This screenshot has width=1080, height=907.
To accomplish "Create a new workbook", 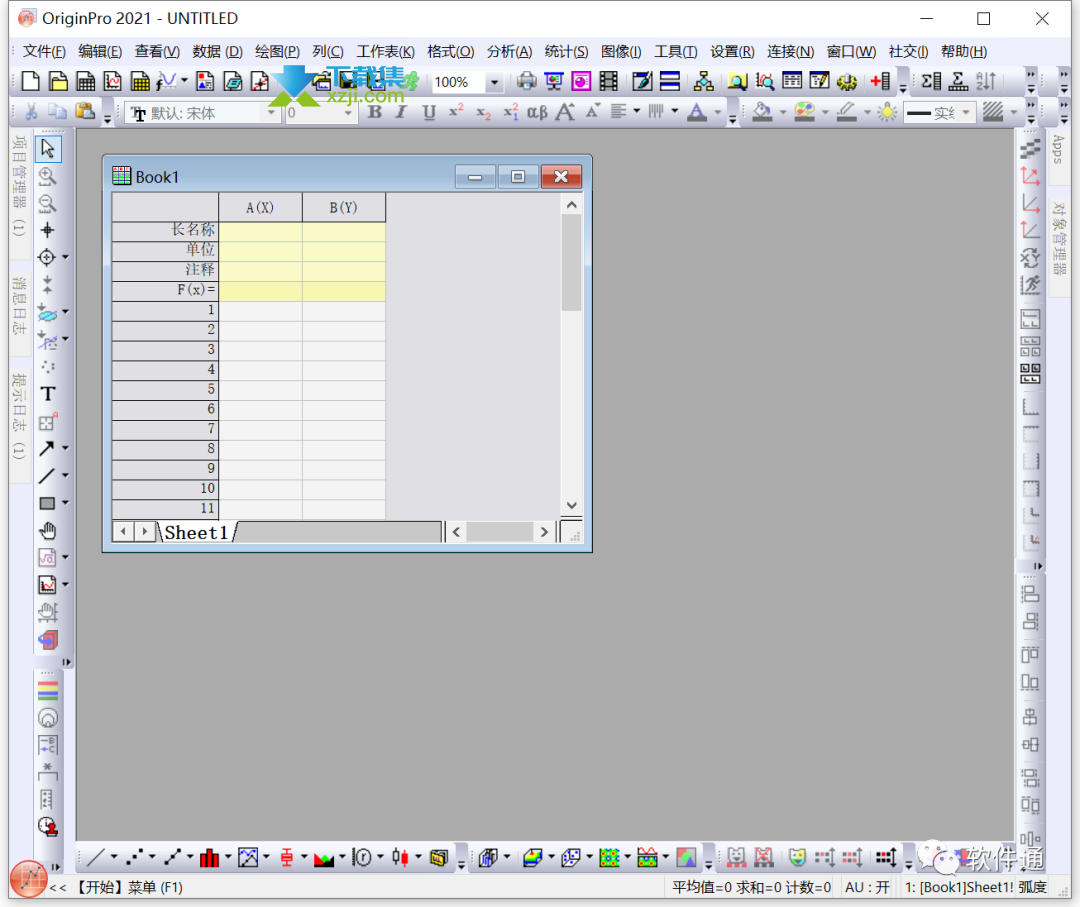I will point(85,81).
